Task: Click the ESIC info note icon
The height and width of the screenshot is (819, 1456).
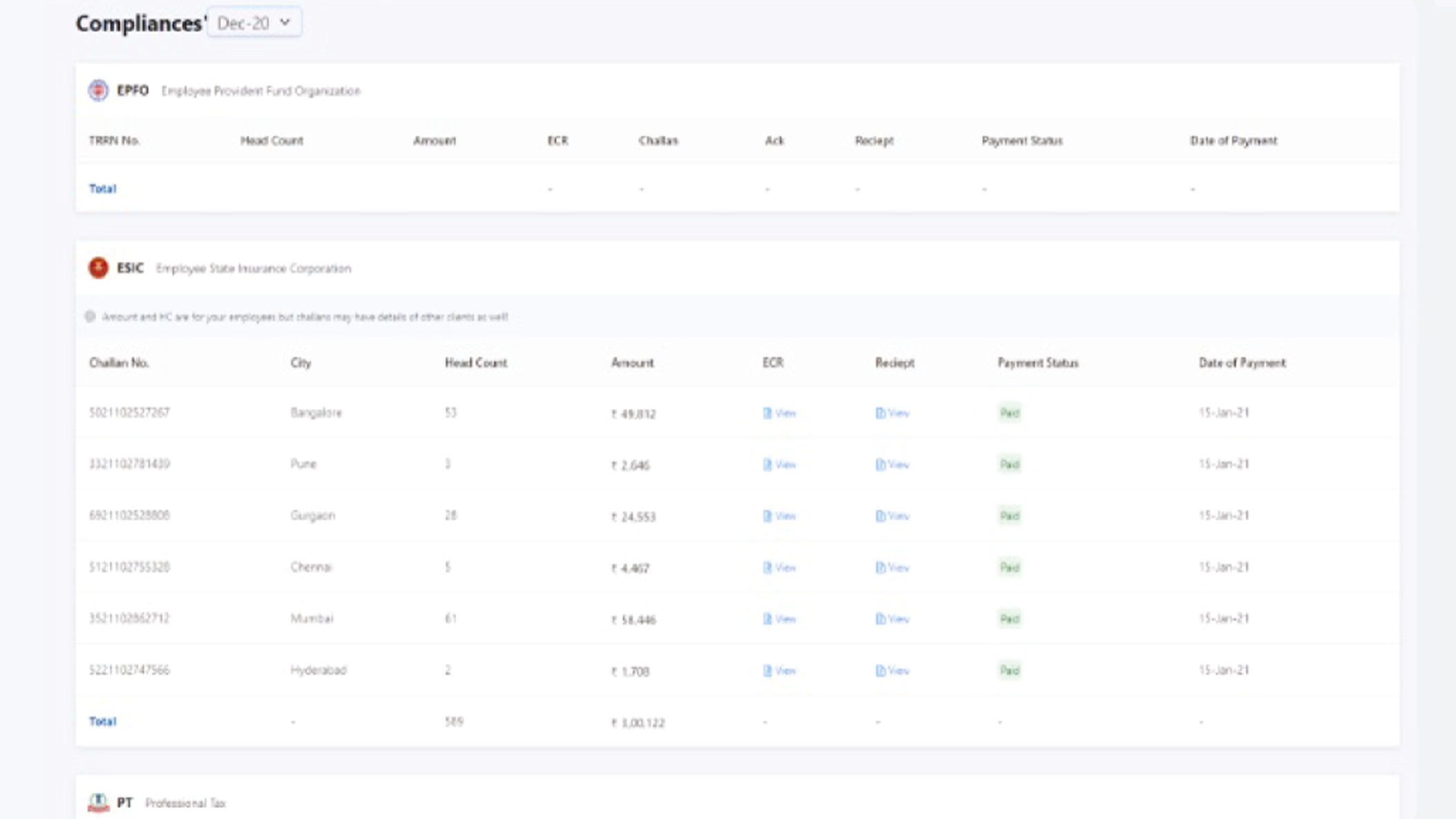Action: pos(90,316)
